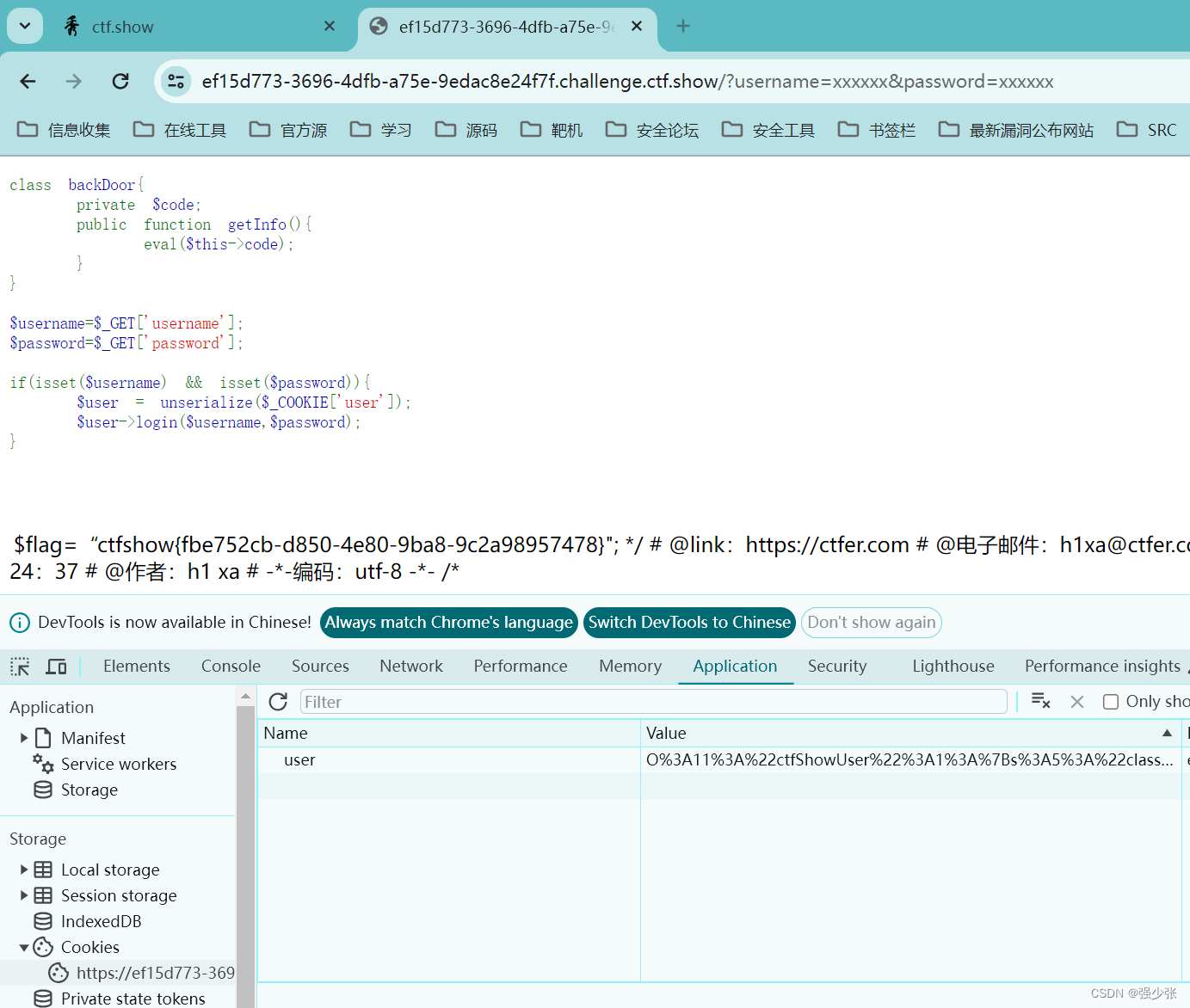Open the 书签栏 bookmark folder

(877, 130)
